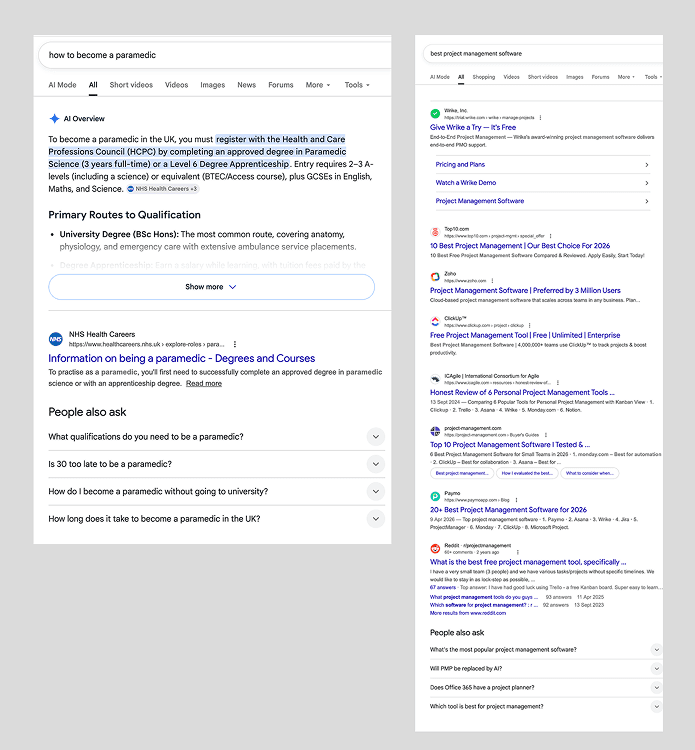
Task: Click the ICAgile favicon
Action: coord(435,379)
